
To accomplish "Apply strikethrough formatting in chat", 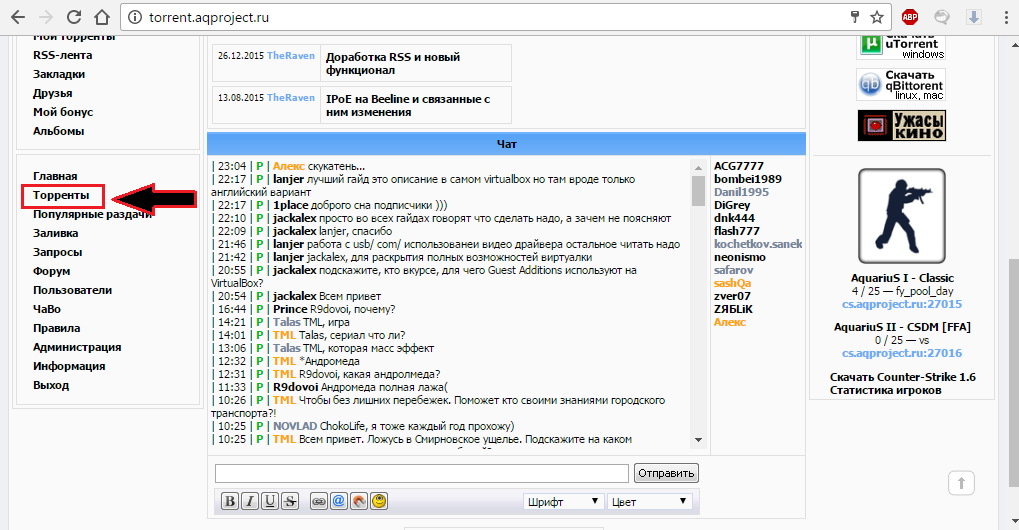I will (290, 501).
